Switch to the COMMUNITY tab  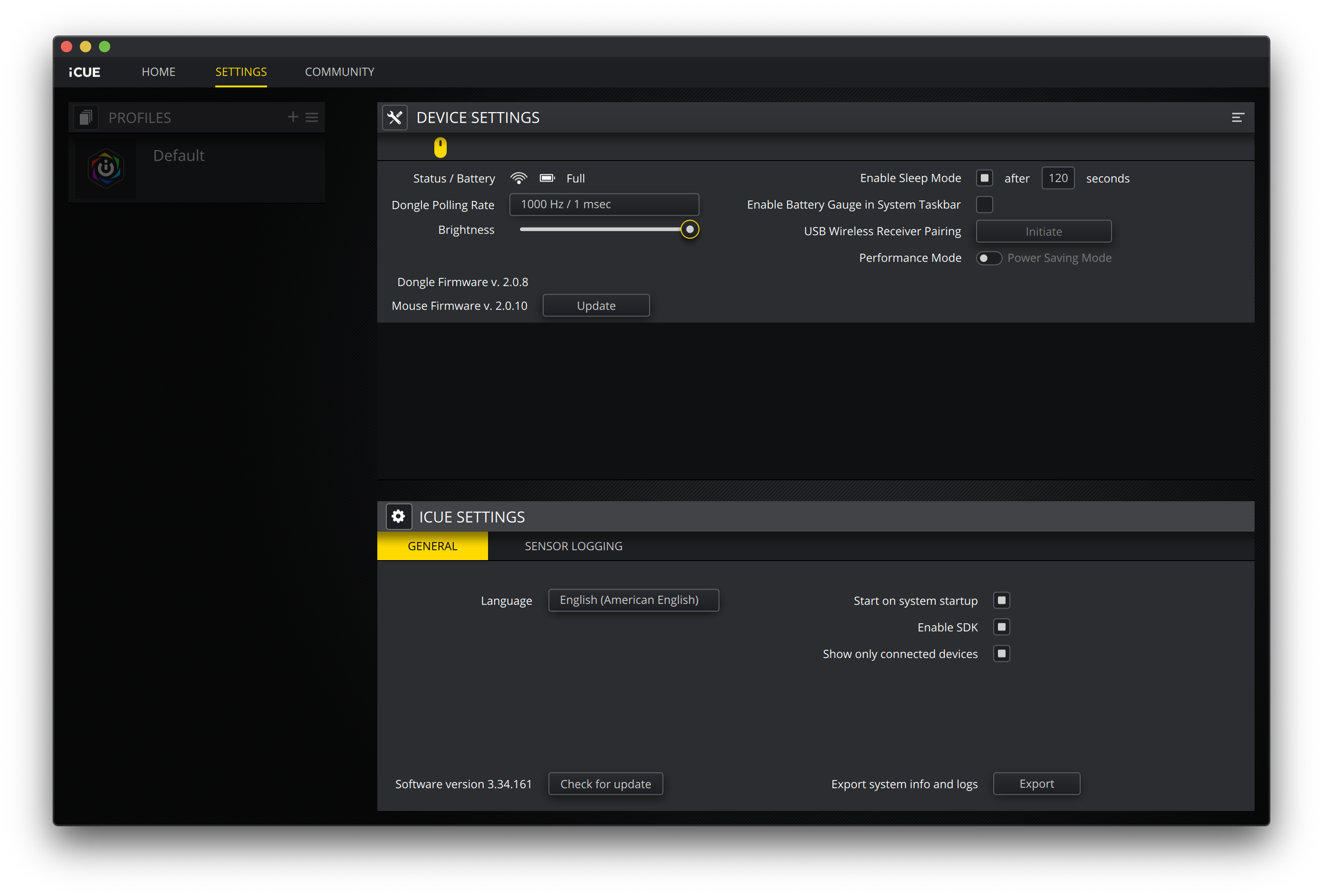(339, 72)
